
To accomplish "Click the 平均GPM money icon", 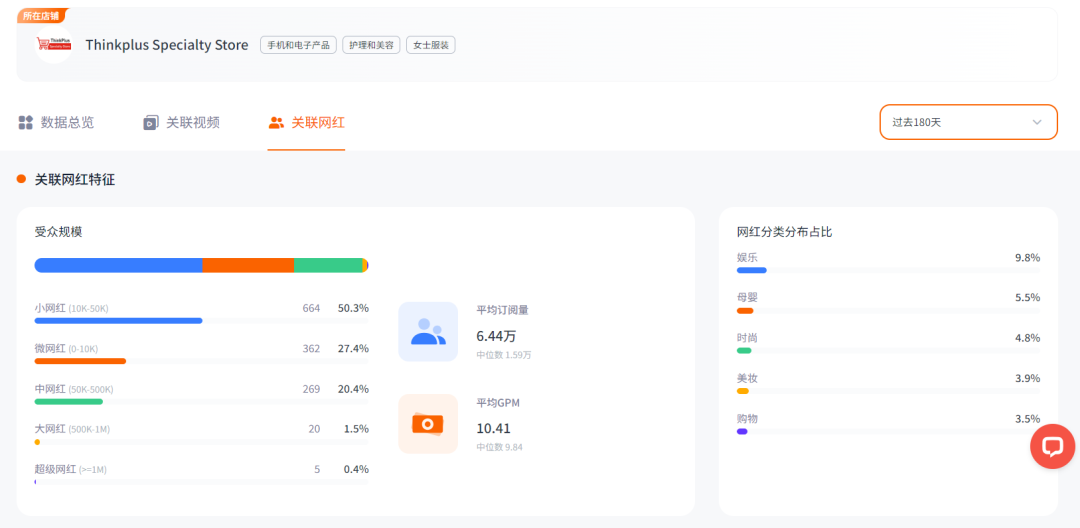I will pyautogui.click(x=428, y=424).
